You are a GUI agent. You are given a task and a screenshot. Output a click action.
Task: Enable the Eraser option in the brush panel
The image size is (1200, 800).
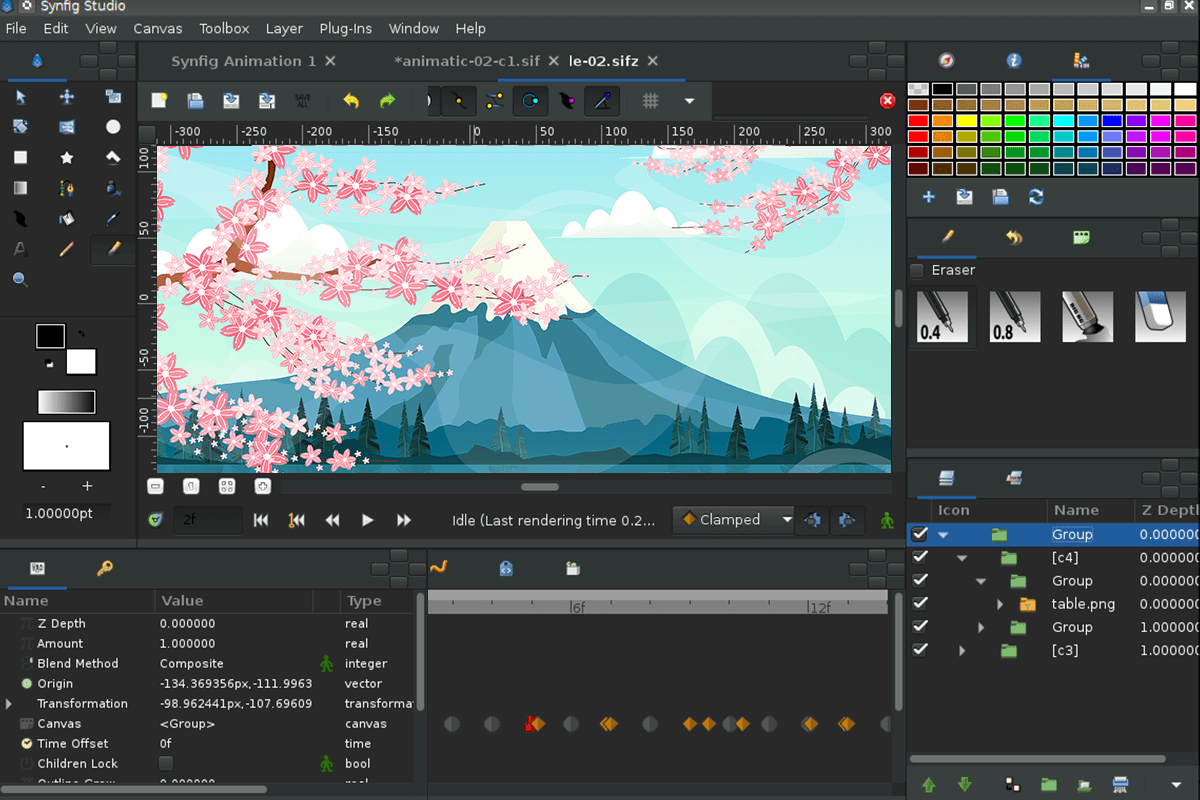917,270
